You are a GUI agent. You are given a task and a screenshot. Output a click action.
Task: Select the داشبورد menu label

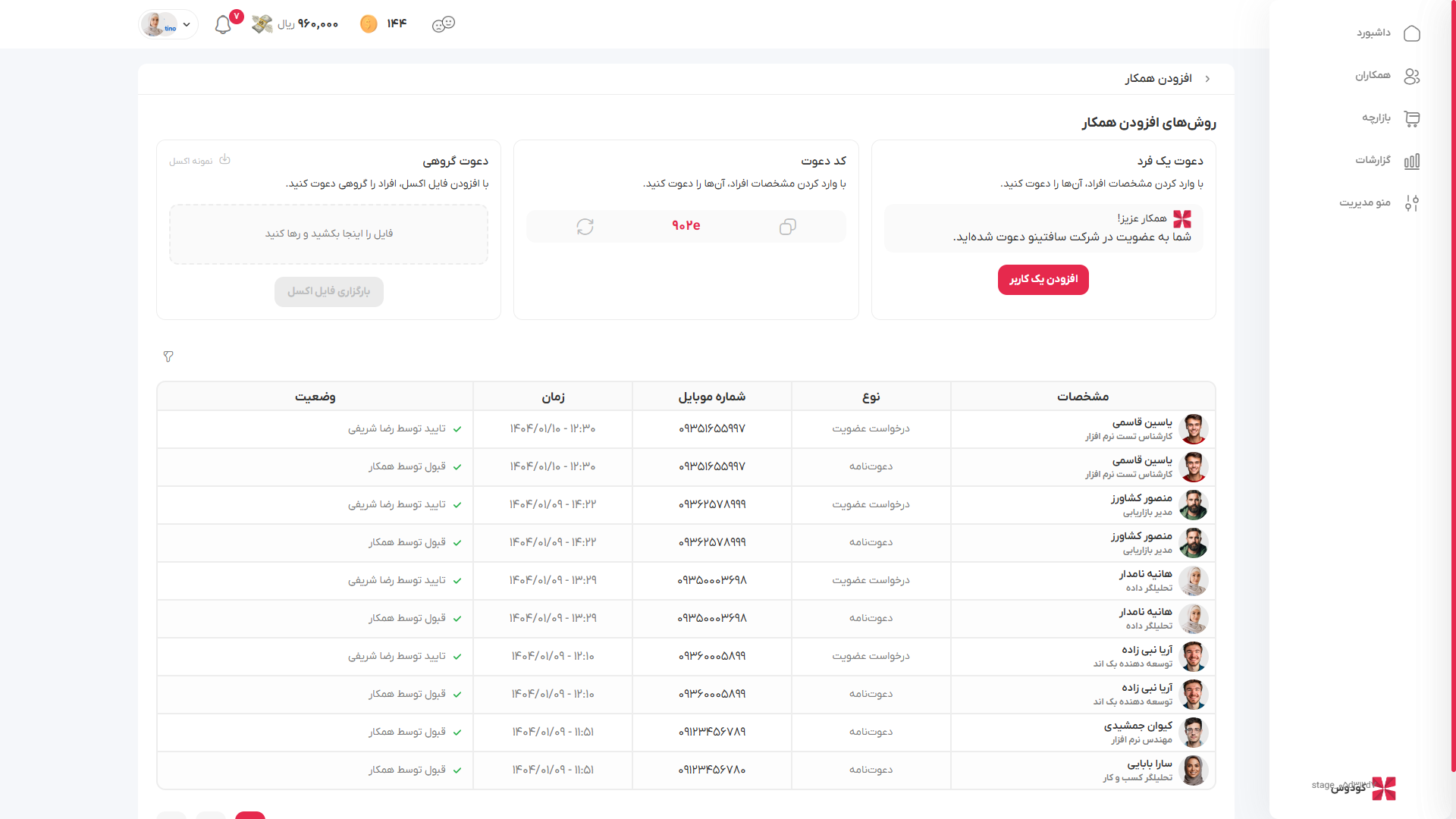[1373, 33]
